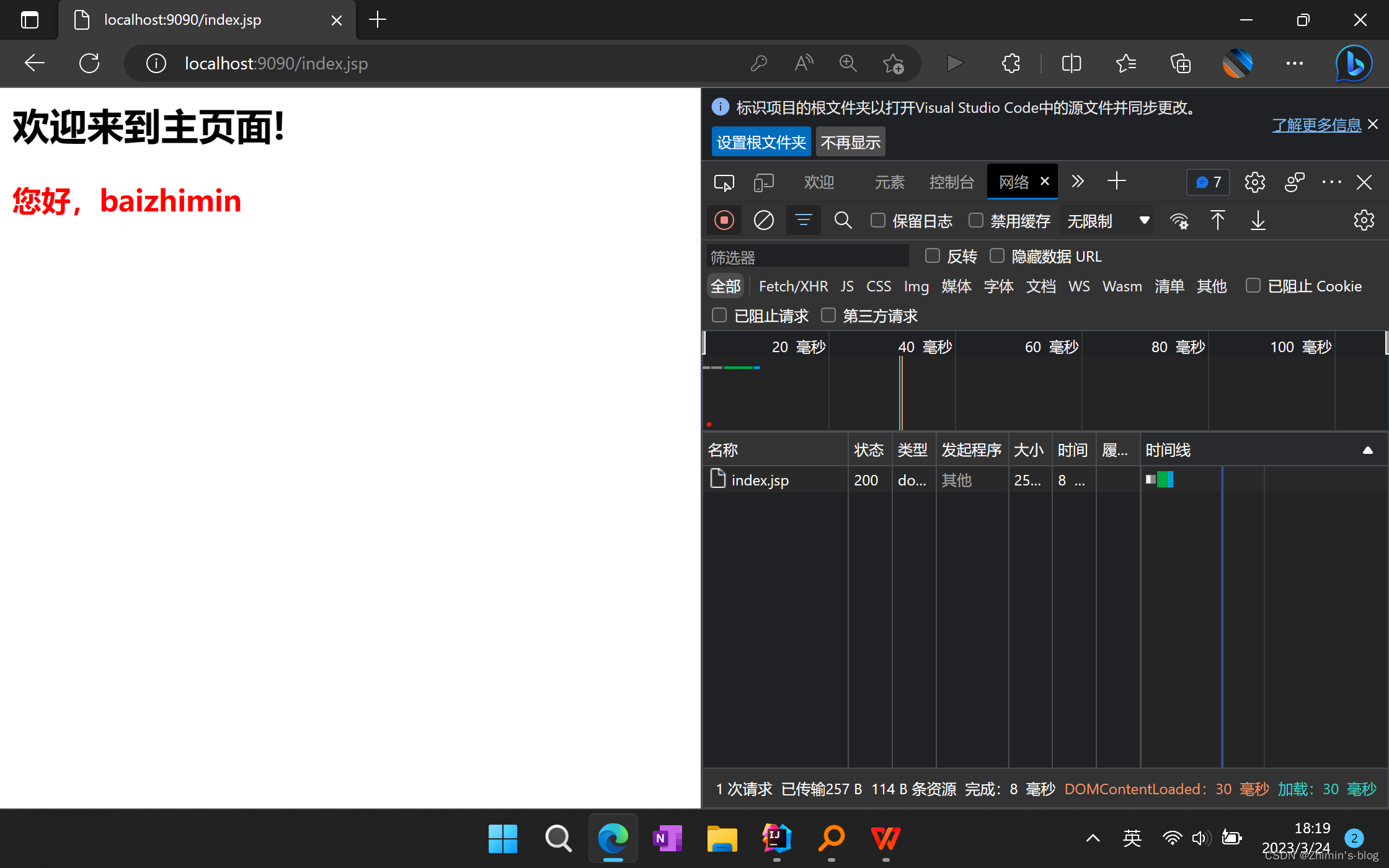
Task: Click the export HAR download arrow
Action: tap(1258, 221)
